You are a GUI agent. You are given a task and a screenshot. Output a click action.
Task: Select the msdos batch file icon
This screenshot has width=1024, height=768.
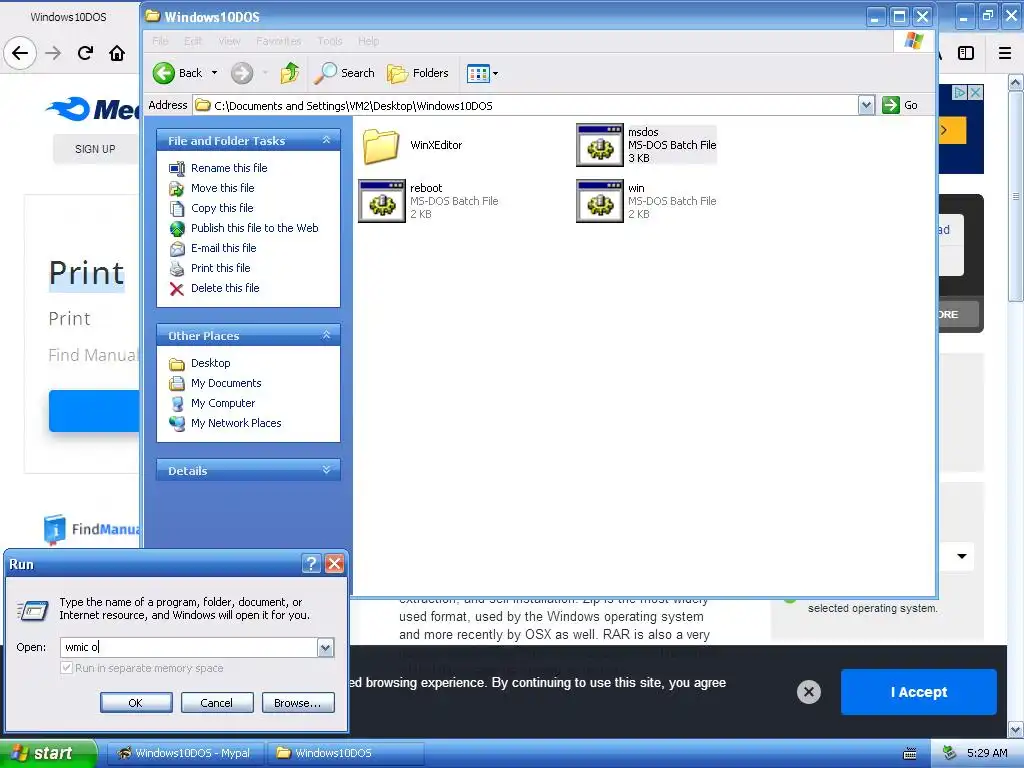click(600, 145)
